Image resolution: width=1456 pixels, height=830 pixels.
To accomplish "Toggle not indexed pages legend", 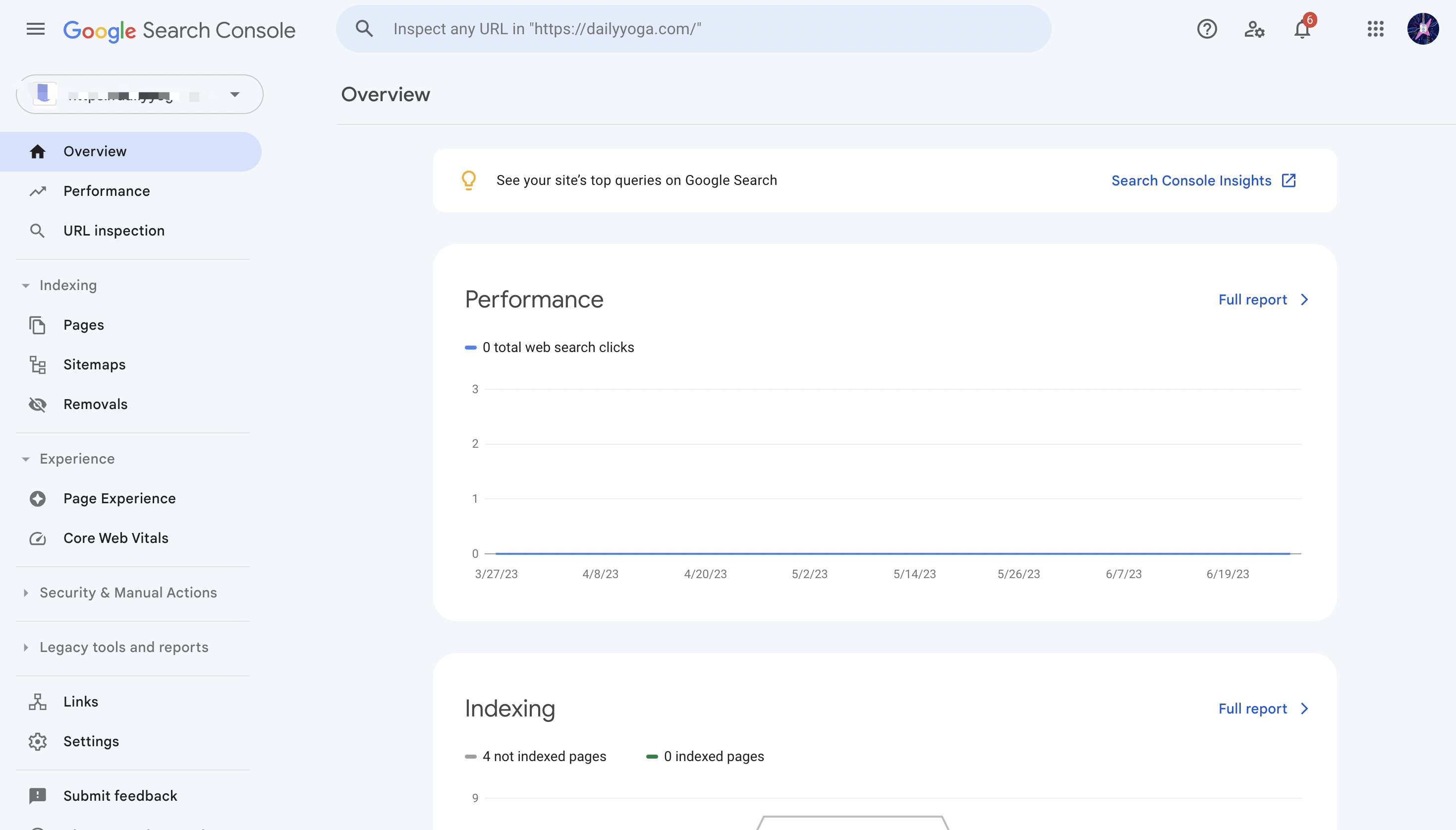I will point(535,756).
